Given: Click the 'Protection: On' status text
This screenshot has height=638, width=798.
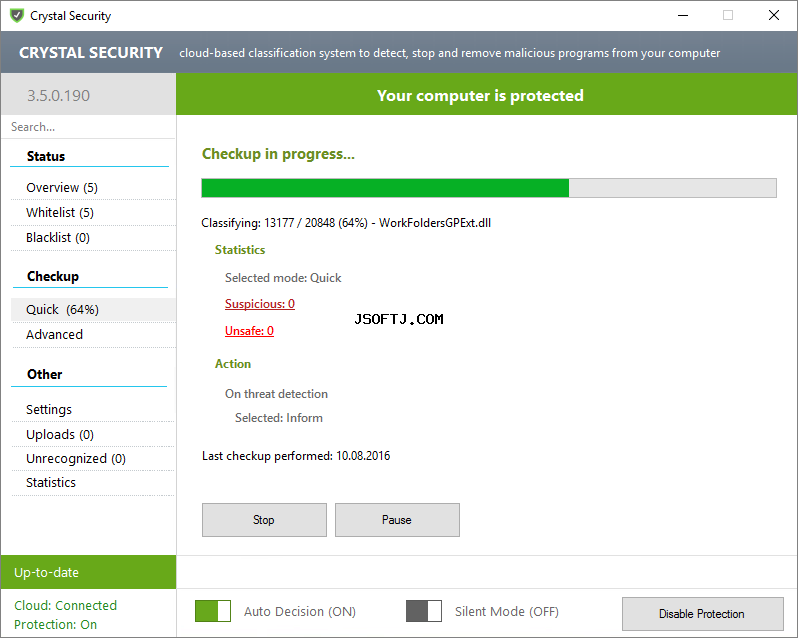Looking at the screenshot, I should coord(55,624).
